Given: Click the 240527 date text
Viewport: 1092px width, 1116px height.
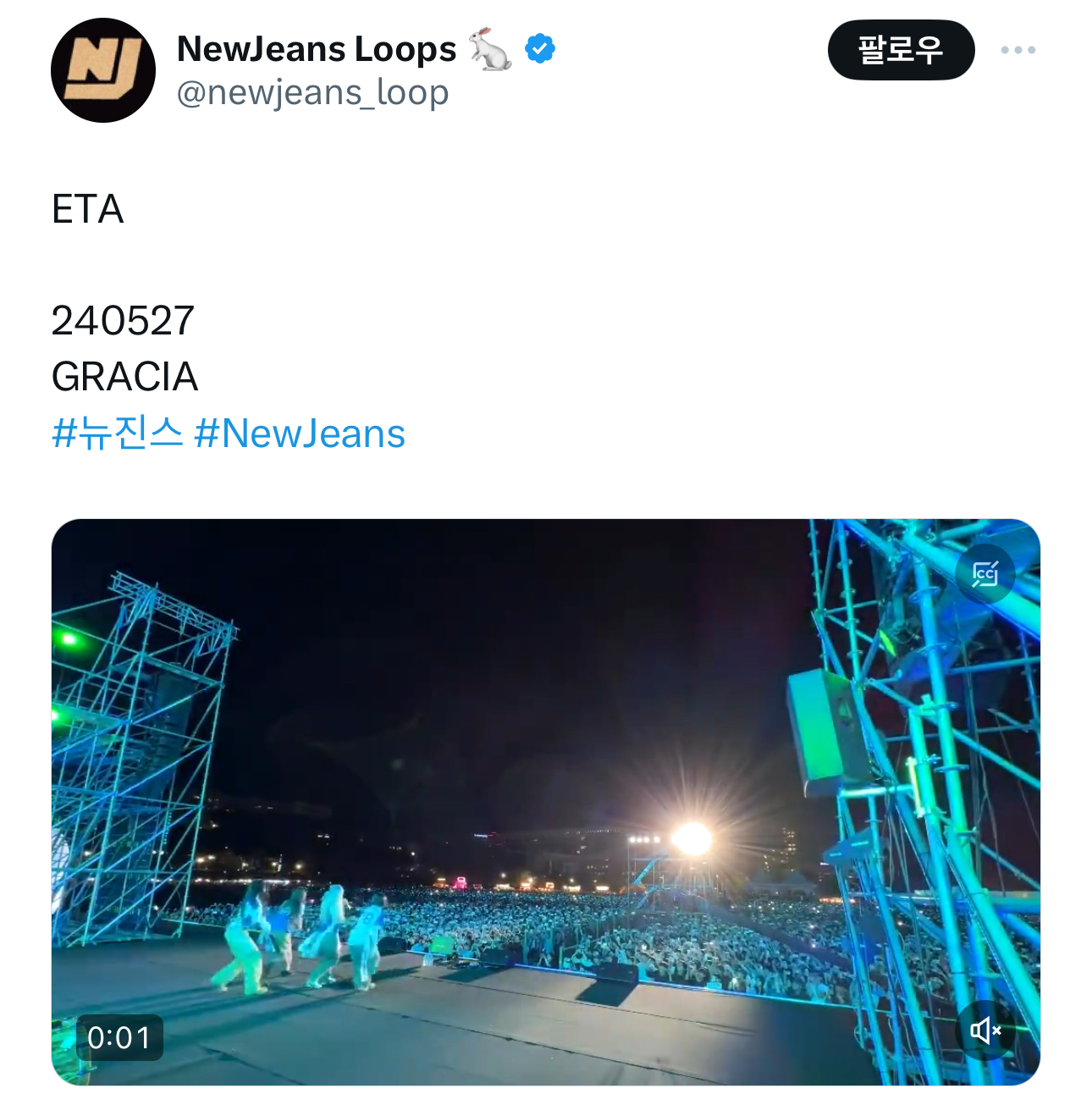Looking at the screenshot, I should (x=123, y=321).
